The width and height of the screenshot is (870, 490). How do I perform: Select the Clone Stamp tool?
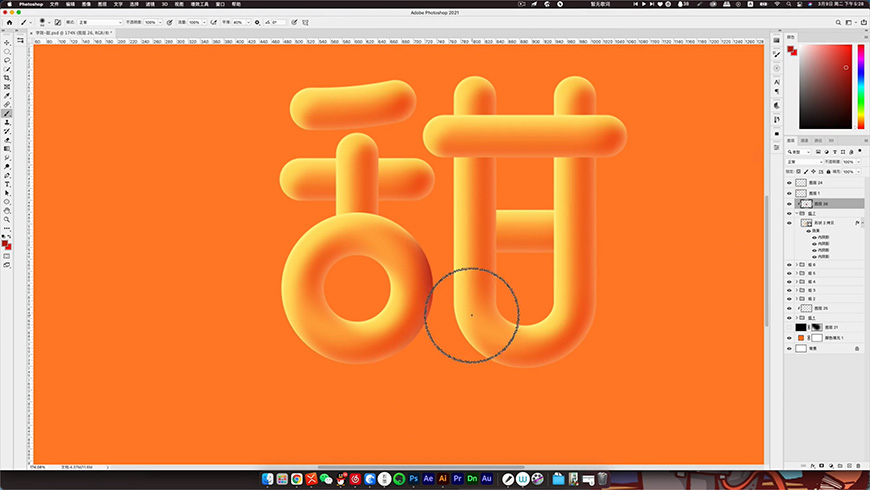point(7,123)
